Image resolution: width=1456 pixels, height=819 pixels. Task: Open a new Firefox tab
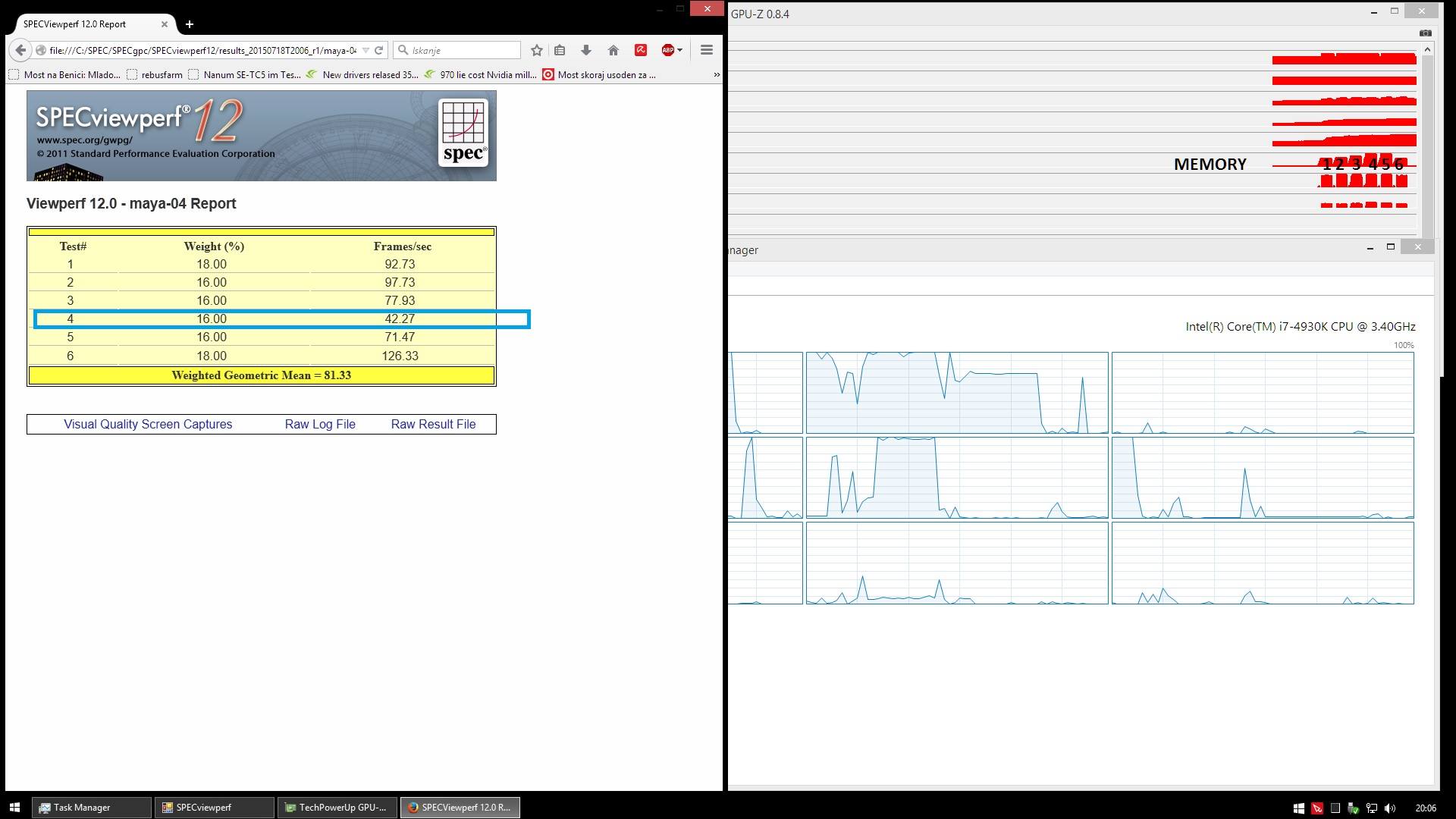(190, 24)
